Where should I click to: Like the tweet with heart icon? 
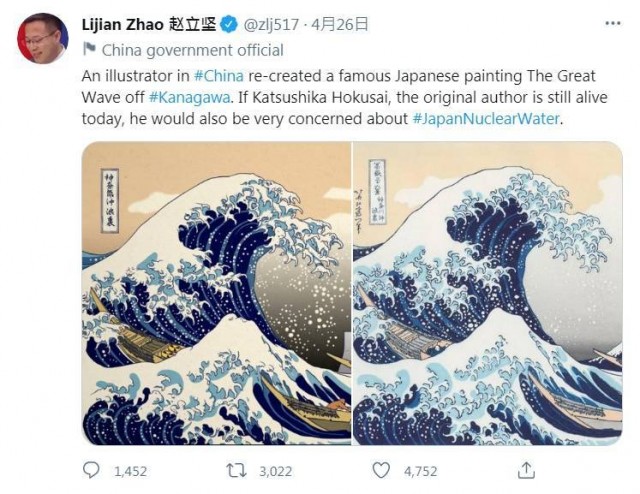point(381,470)
